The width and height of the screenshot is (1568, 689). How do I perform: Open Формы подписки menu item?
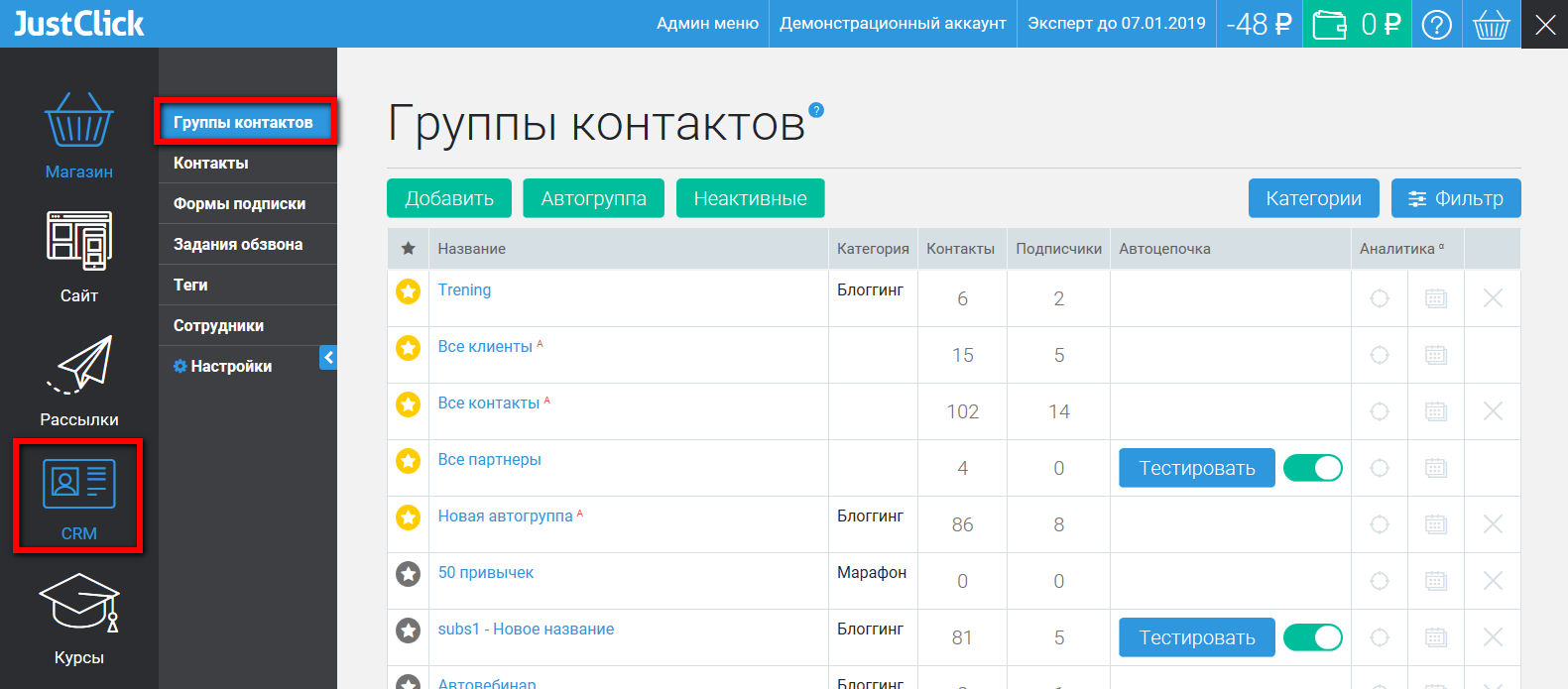[248, 203]
